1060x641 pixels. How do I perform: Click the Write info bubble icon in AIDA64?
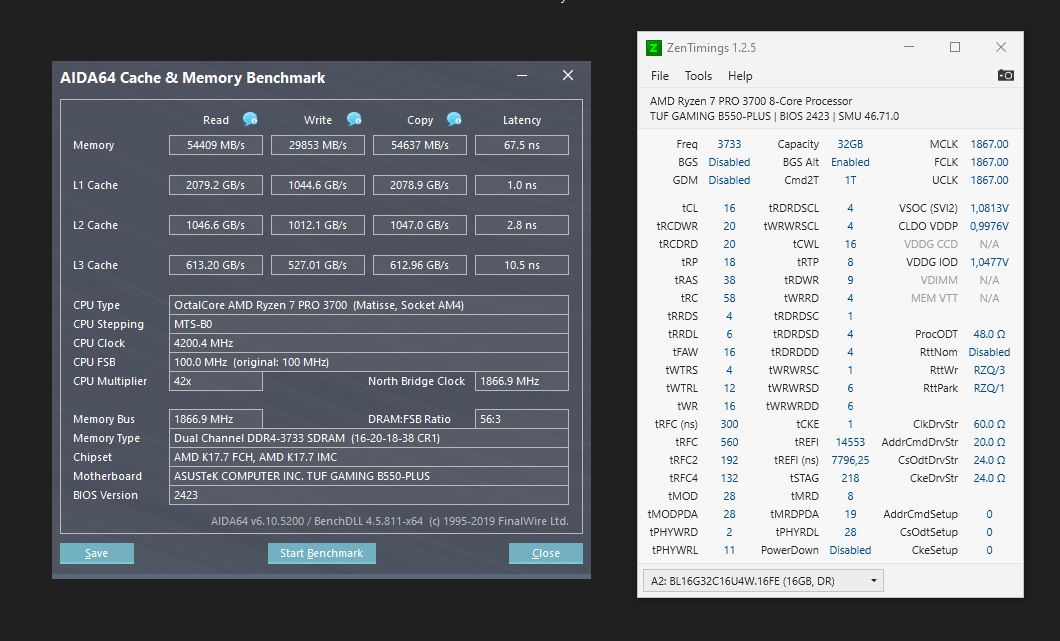pyautogui.click(x=354, y=119)
